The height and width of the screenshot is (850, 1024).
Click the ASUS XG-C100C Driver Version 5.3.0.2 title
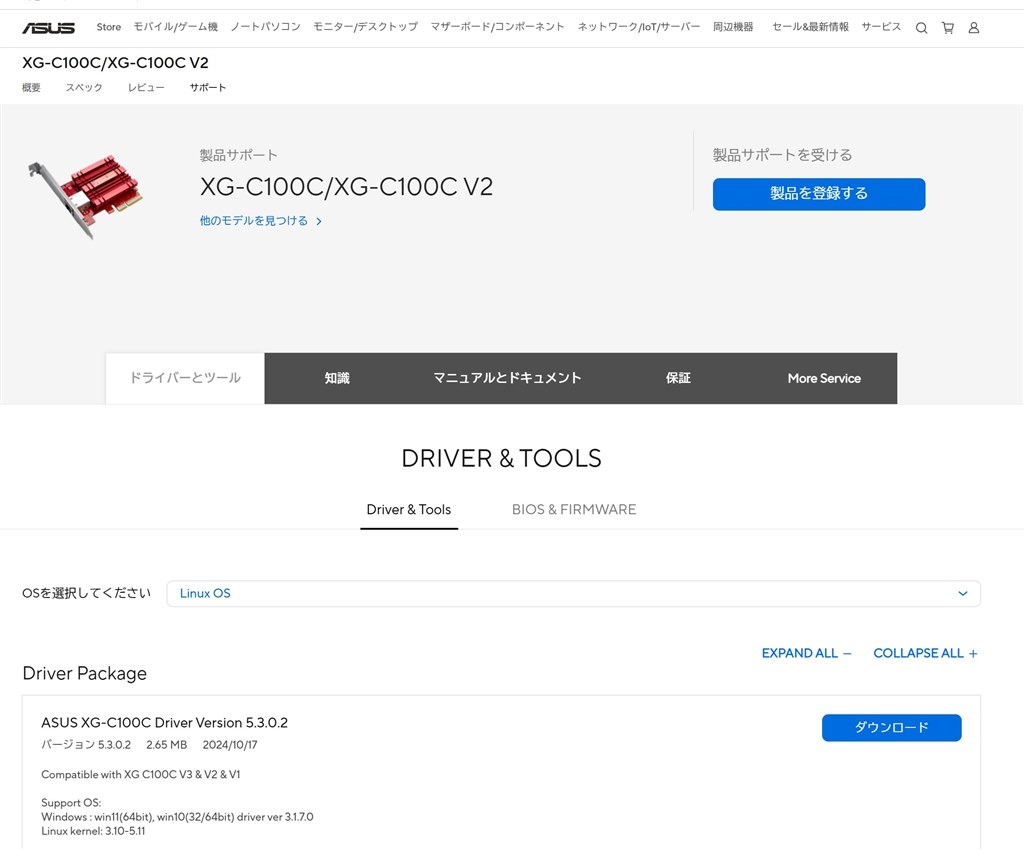(x=165, y=723)
